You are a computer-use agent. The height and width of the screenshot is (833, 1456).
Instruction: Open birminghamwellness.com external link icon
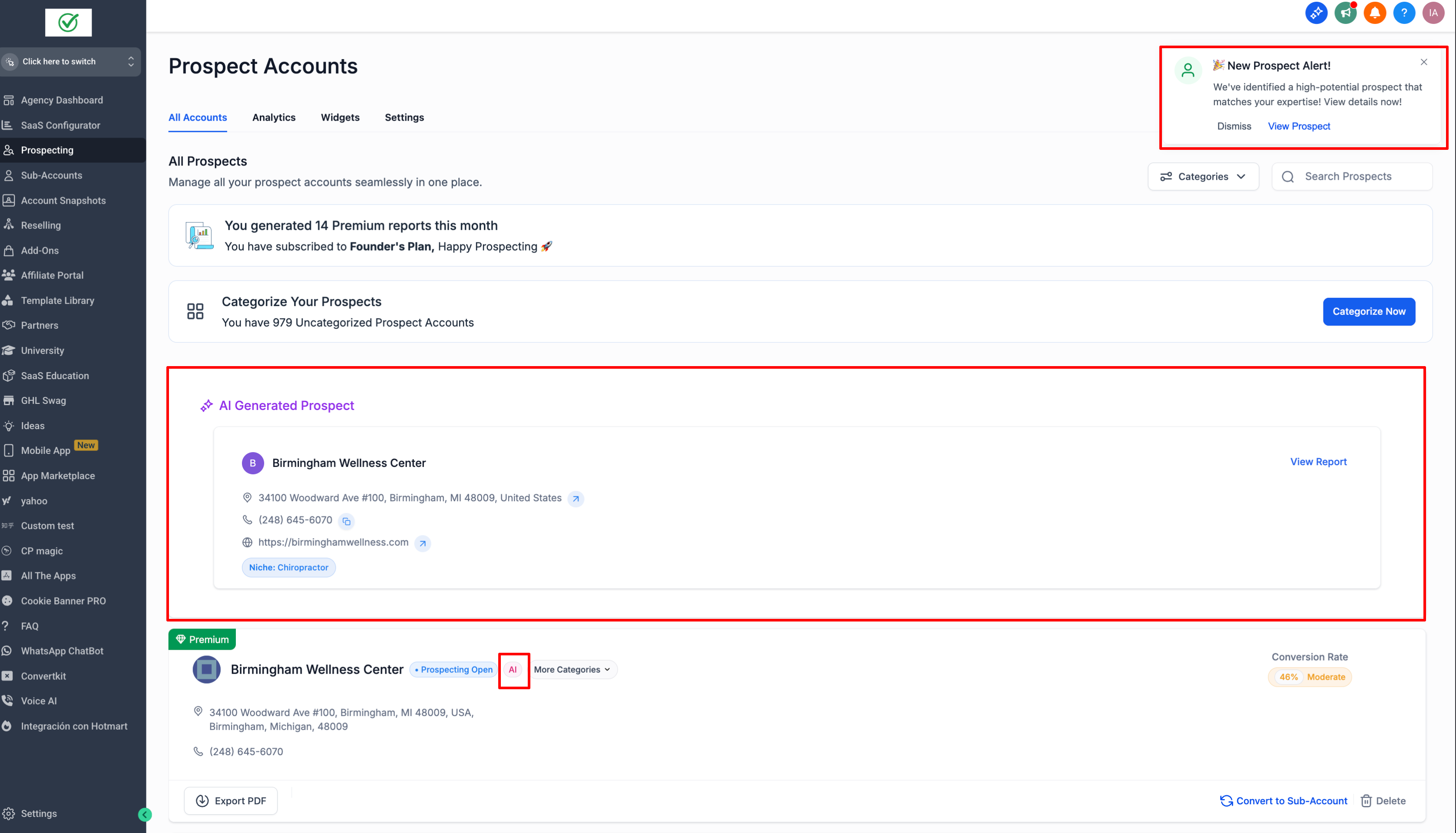422,543
